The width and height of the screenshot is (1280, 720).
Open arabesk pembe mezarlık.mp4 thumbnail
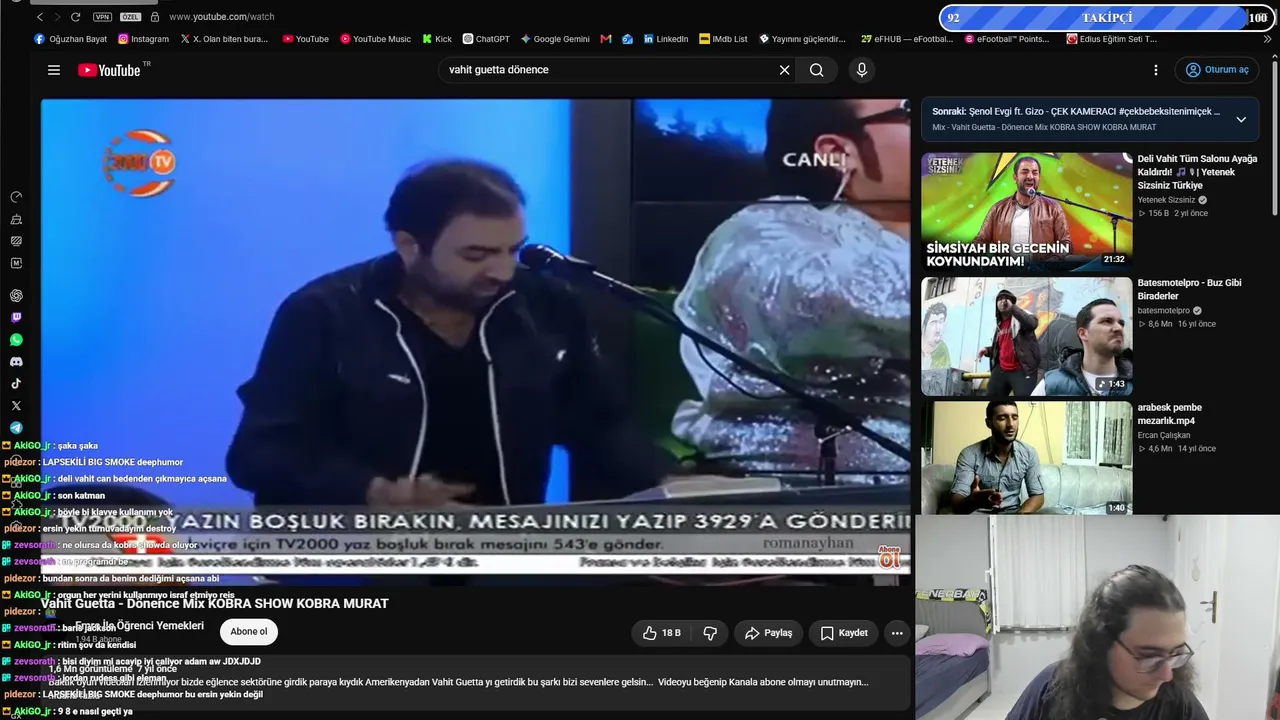(1027, 458)
